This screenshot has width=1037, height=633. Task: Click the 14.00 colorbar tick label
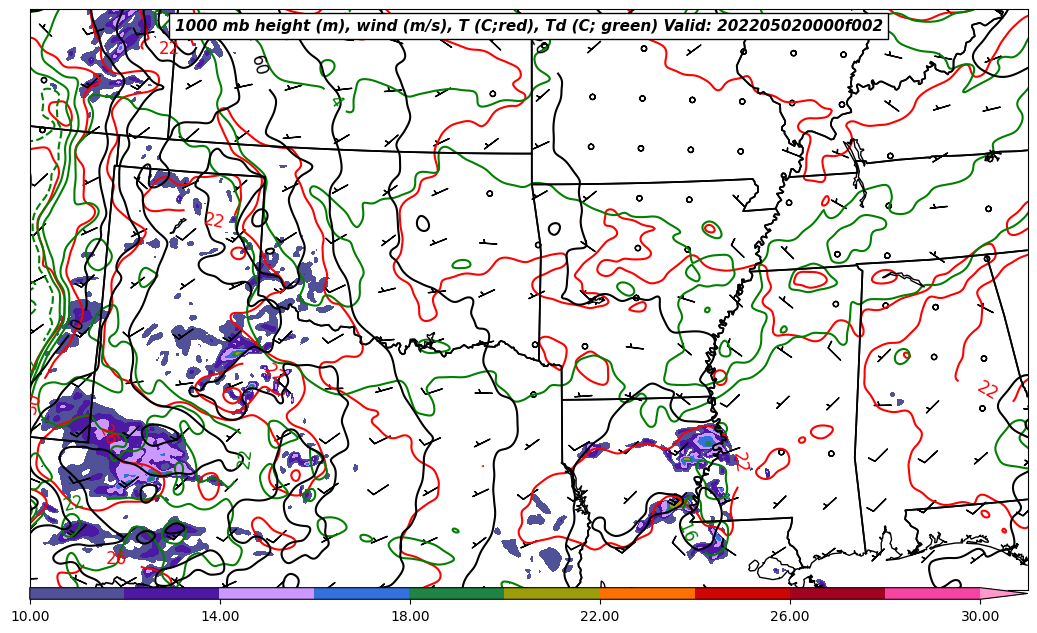click(x=220, y=616)
